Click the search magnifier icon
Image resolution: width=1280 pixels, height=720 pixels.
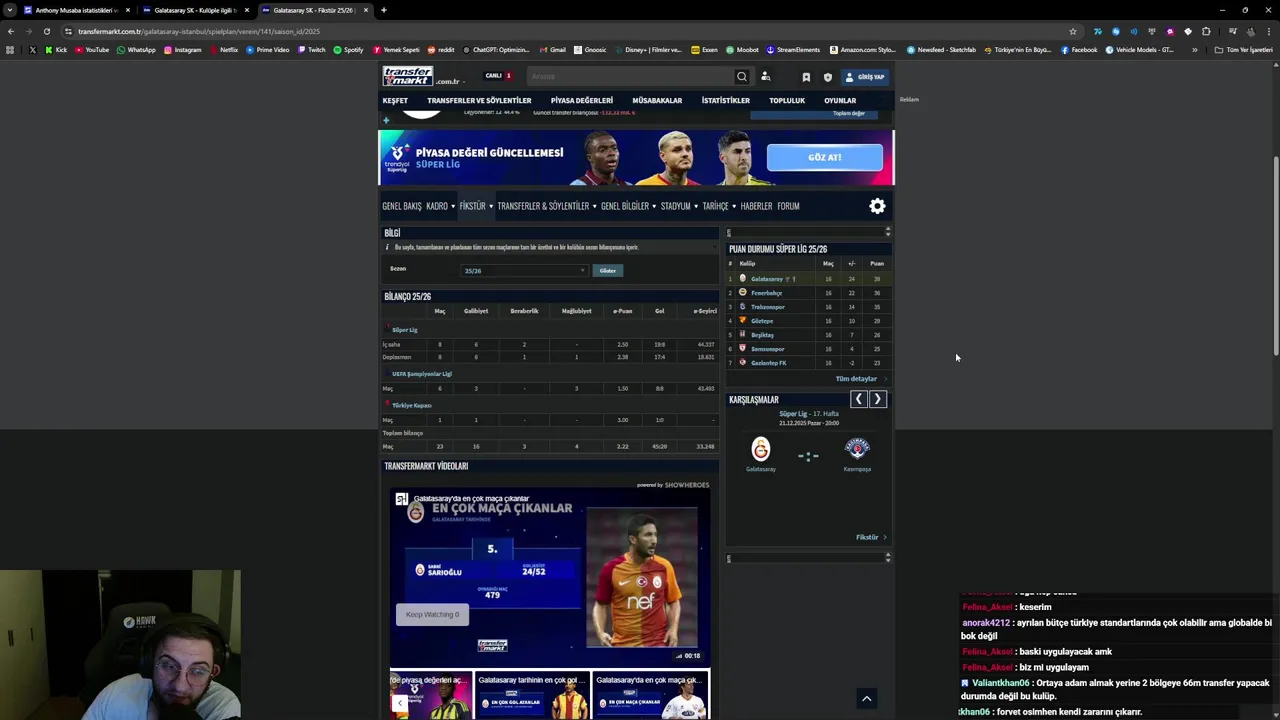(x=741, y=76)
